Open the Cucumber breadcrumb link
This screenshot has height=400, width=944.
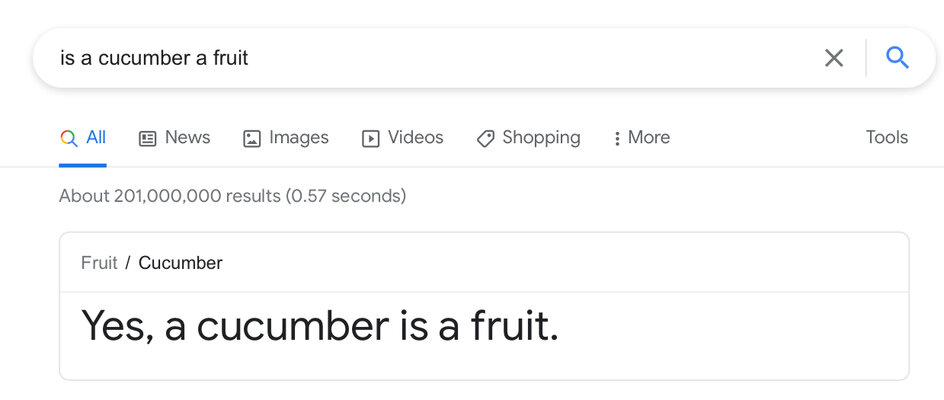tap(181, 263)
